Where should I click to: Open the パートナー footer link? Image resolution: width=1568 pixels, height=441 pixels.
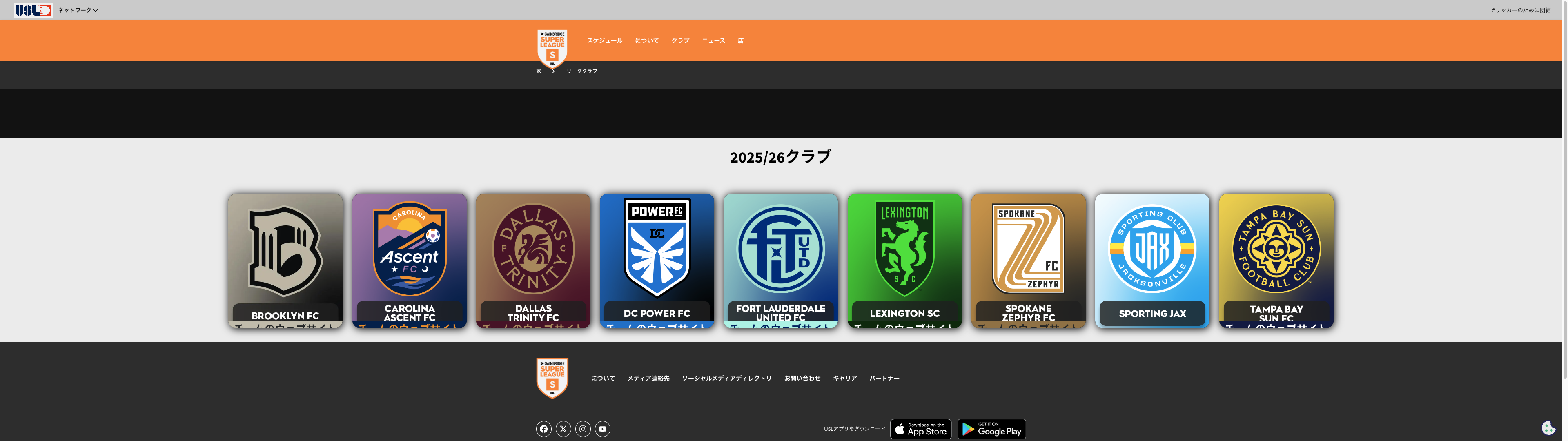(x=884, y=378)
